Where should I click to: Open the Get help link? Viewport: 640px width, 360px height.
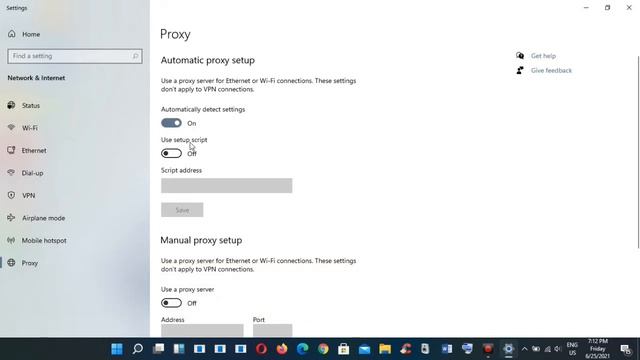543,56
